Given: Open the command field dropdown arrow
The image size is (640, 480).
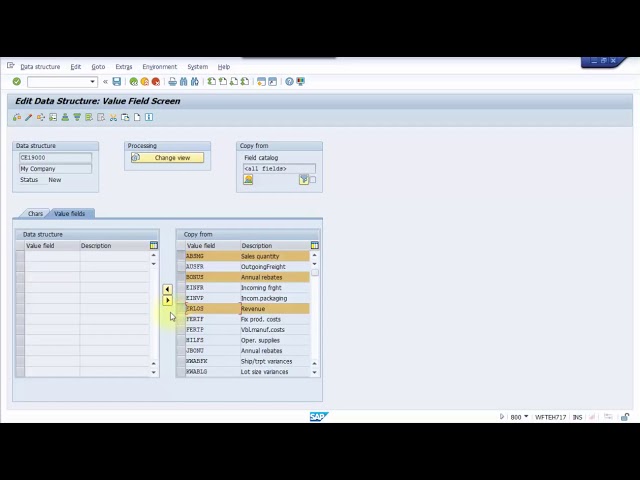Looking at the screenshot, I should pos(92,82).
